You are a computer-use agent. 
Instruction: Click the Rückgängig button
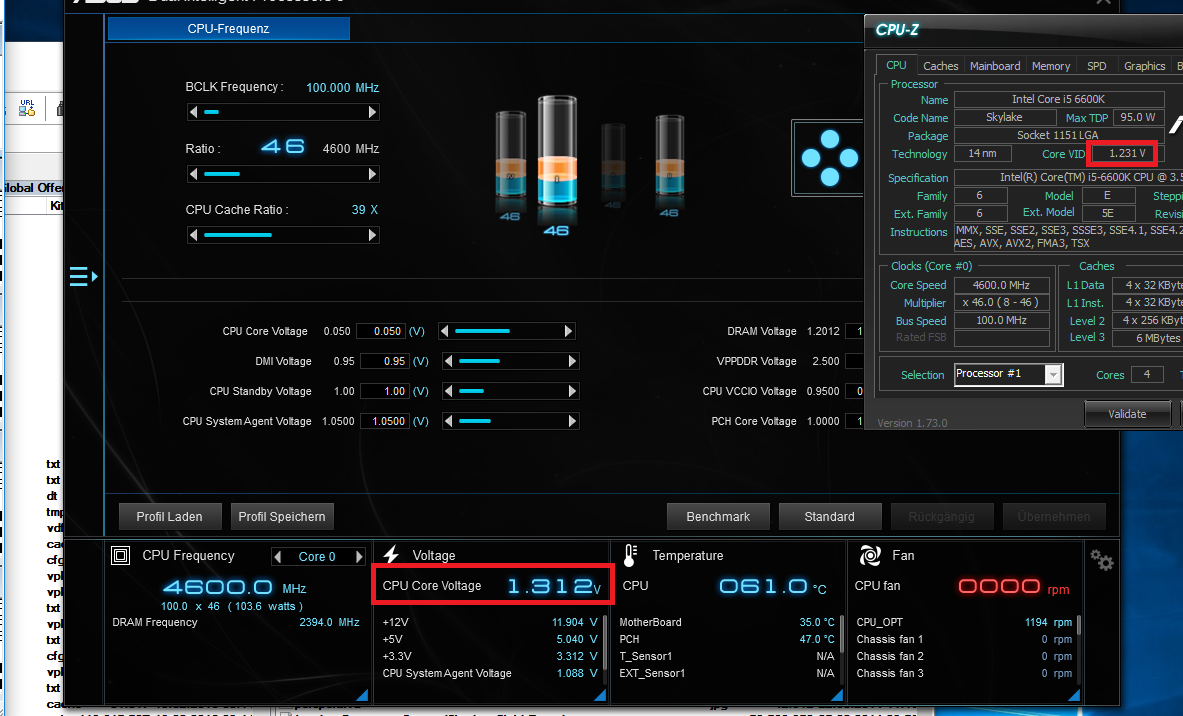coord(942,517)
